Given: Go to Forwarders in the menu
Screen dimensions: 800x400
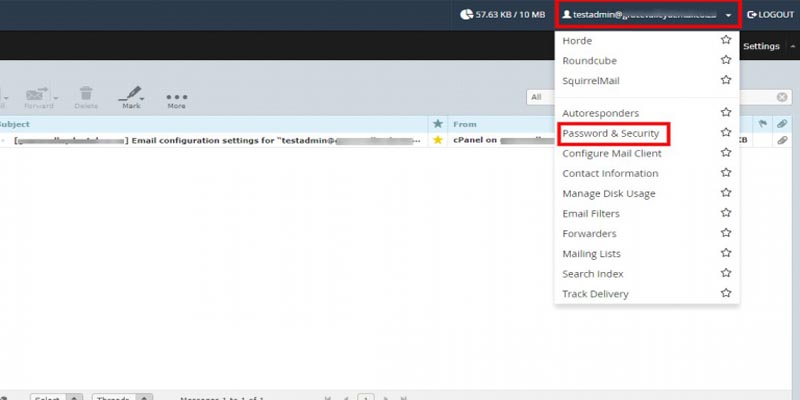Looking at the screenshot, I should tap(589, 234).
